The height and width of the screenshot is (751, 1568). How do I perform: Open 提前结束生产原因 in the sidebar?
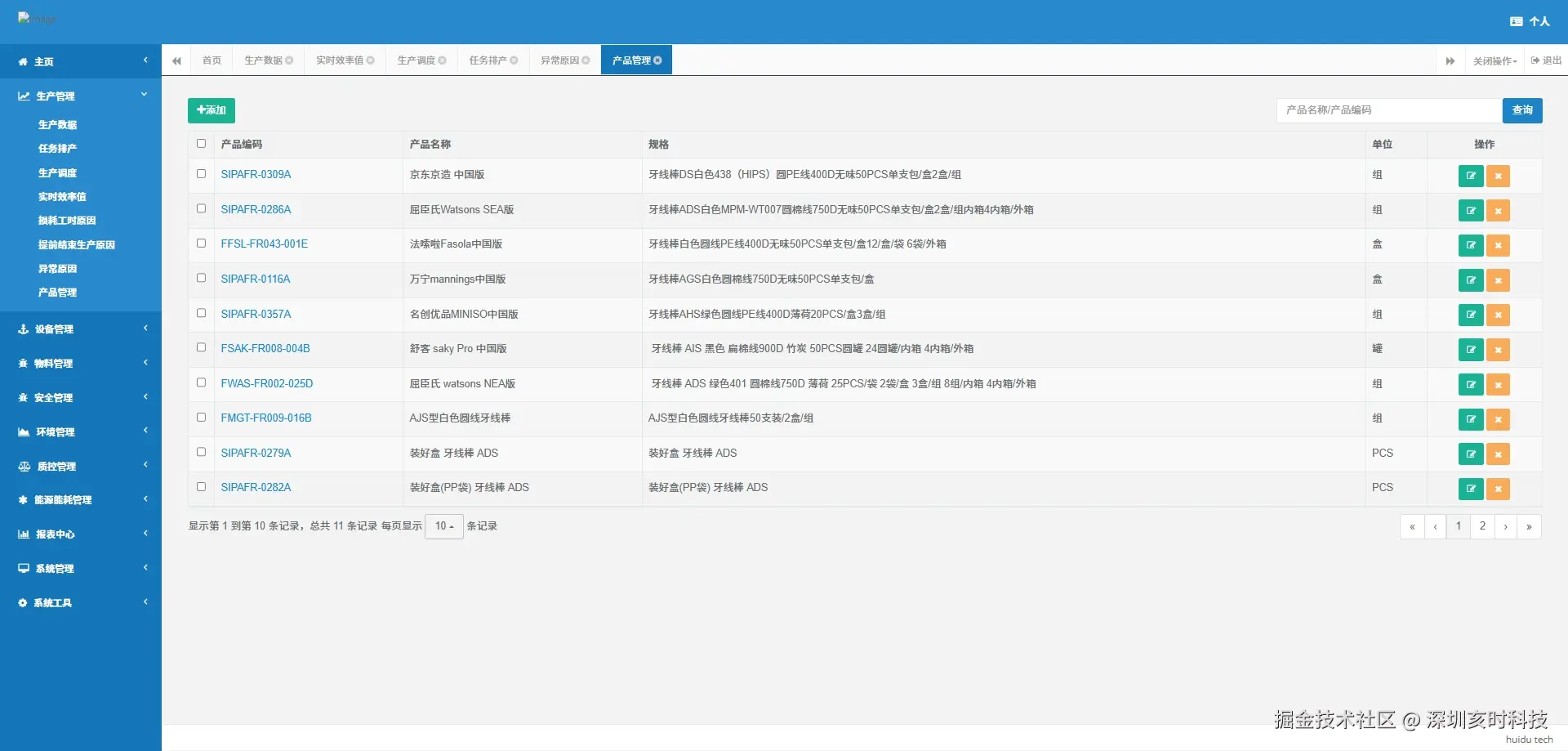[x=77, y=245]
